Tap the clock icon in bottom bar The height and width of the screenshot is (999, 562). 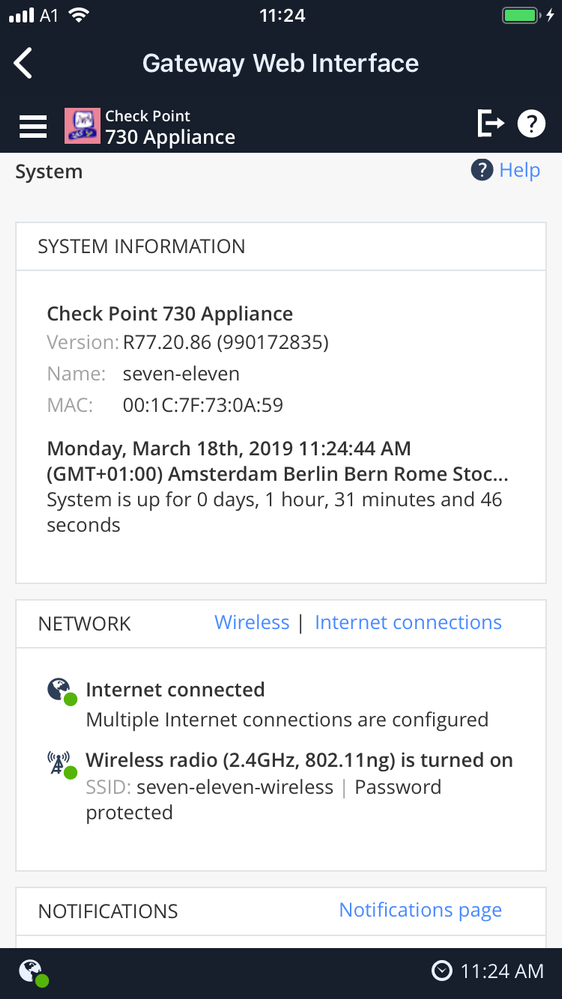[x=442, y=971]
